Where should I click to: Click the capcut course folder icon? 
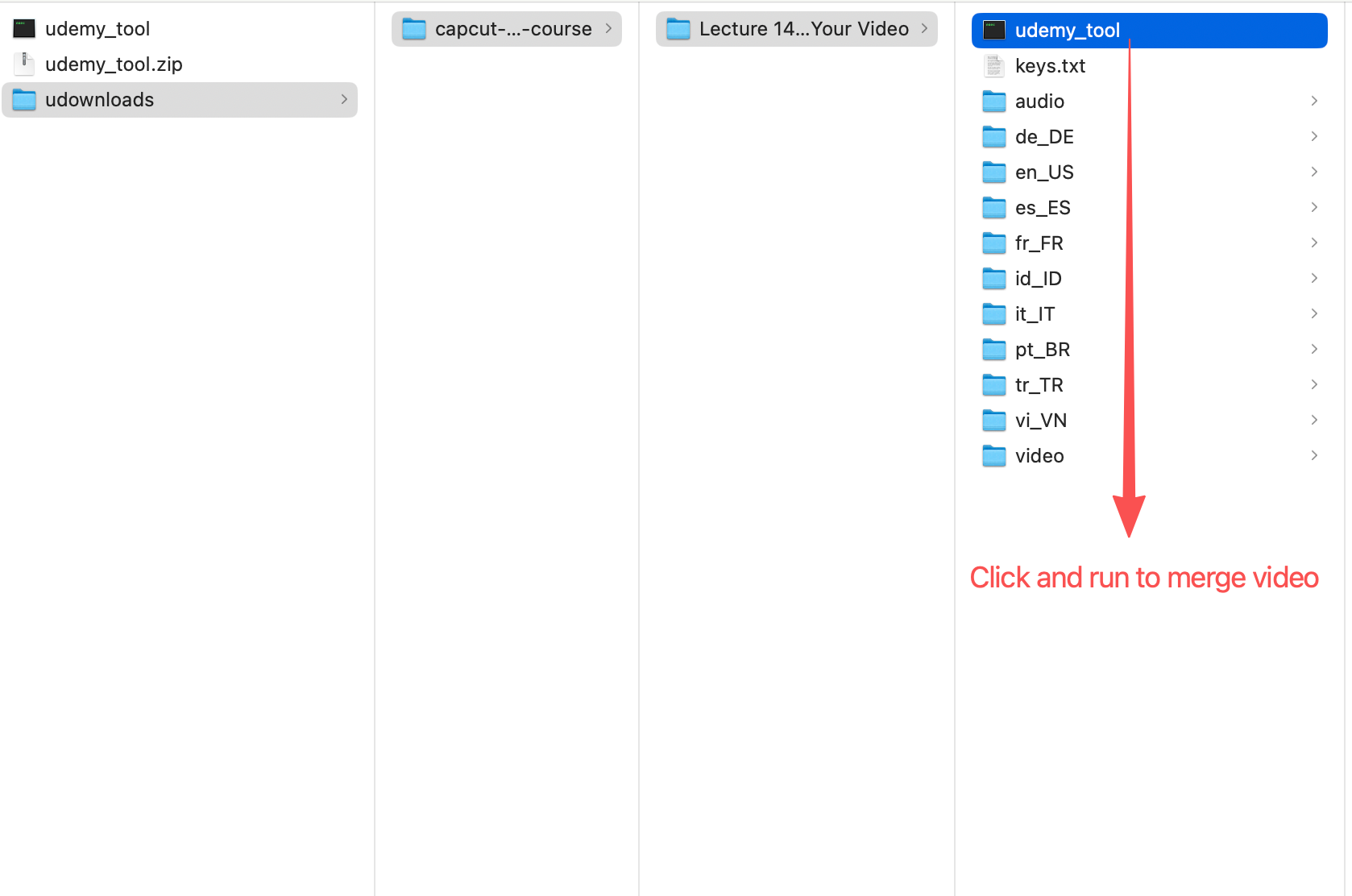(x=414, y=29)
